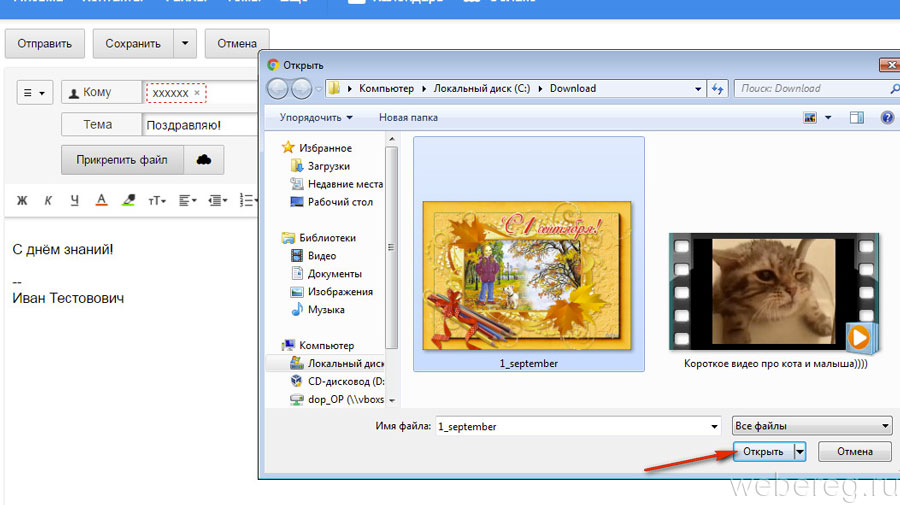The height and width of the screenshot is (505, 900).
Task: Expand the address bar history dropdown
Action: click(x=698, y=89)
